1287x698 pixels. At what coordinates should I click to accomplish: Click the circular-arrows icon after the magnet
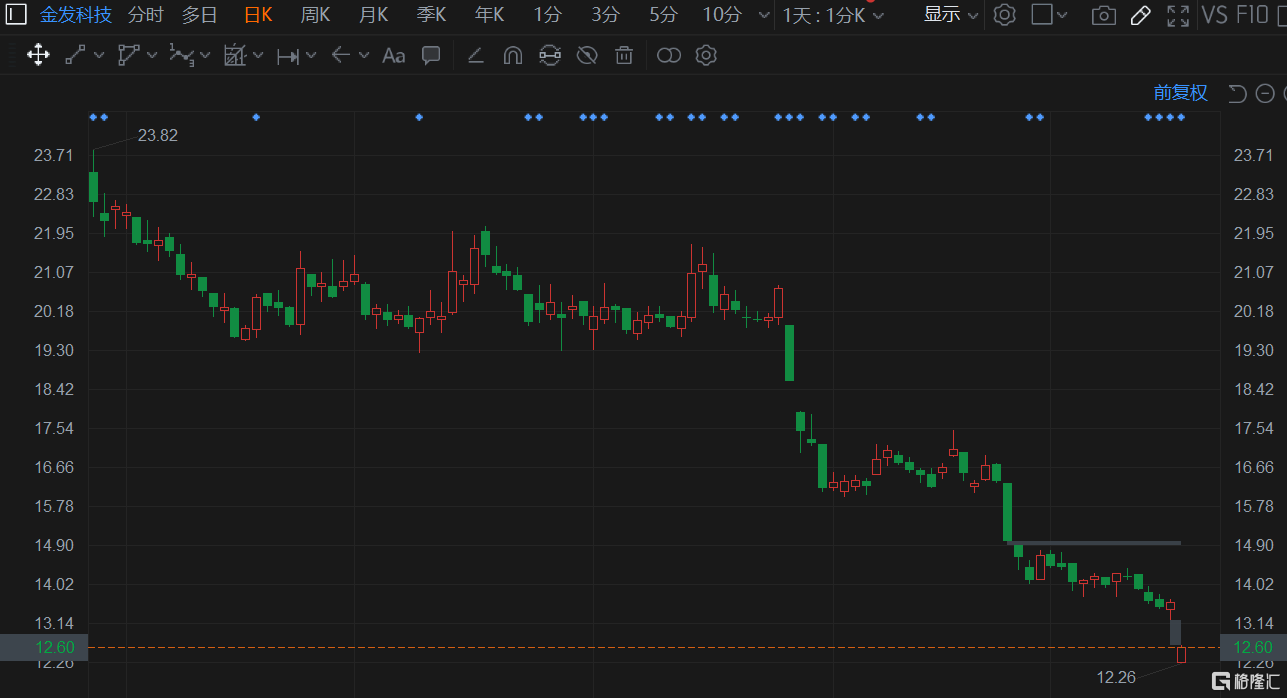coord(550,55)
